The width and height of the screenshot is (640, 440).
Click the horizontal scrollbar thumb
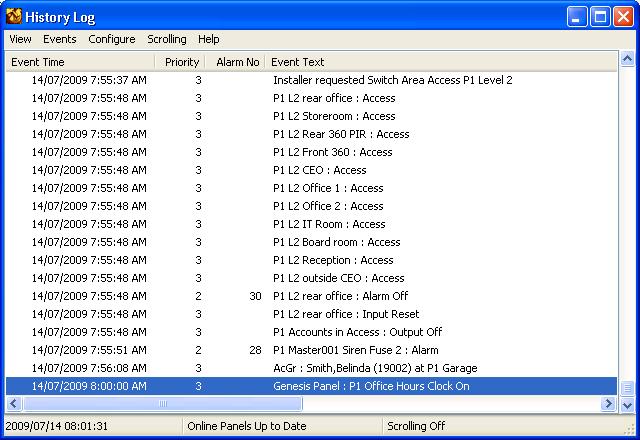pyautogui.click(x=162, y=404)
